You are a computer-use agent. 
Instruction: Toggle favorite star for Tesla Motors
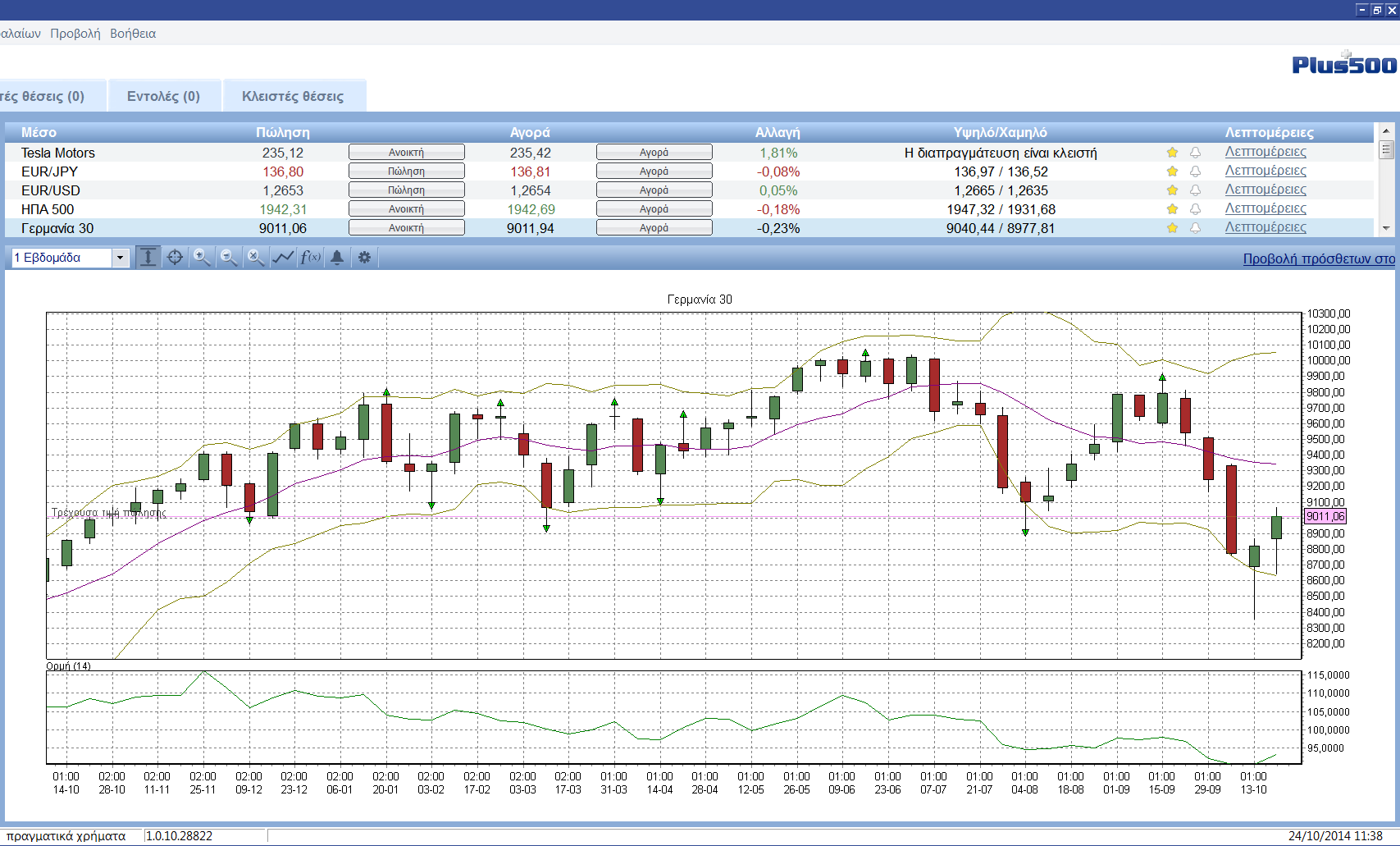1172,153
